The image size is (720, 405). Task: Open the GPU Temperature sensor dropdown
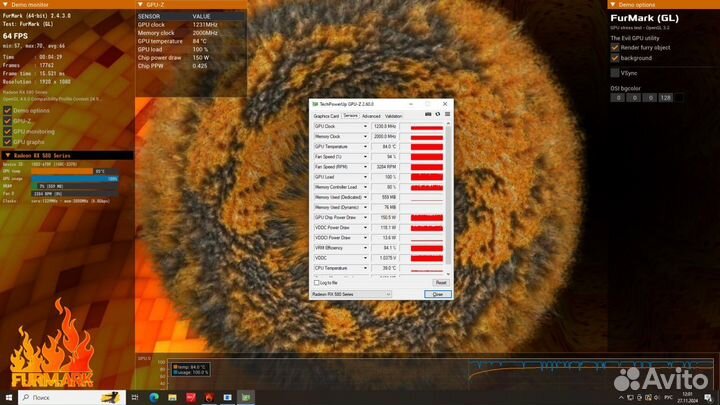click(365, 146)
